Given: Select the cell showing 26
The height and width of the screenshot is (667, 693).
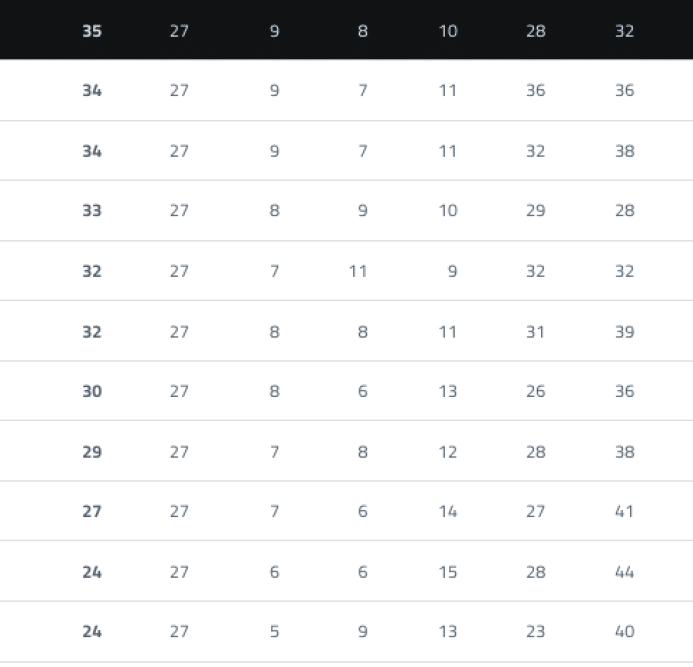Looking at the screenshot, I should 536,391.
